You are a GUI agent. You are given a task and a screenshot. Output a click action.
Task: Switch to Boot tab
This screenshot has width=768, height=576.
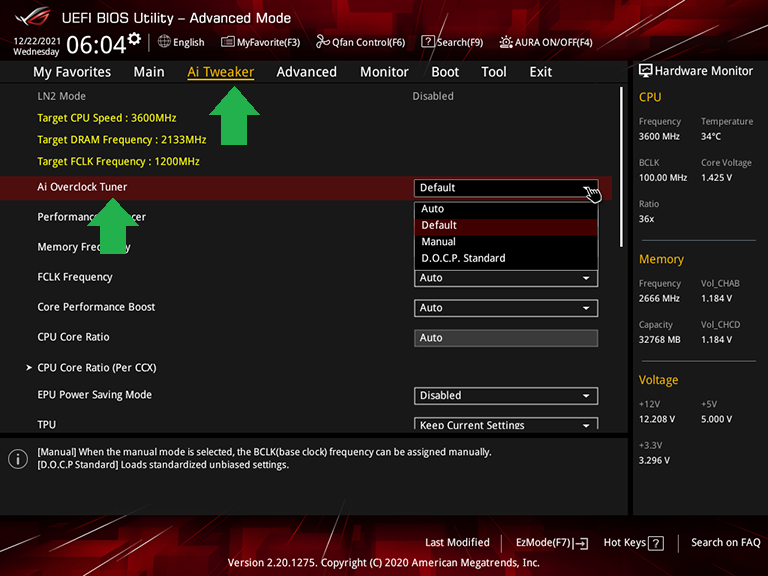click(x=445, y=72)
